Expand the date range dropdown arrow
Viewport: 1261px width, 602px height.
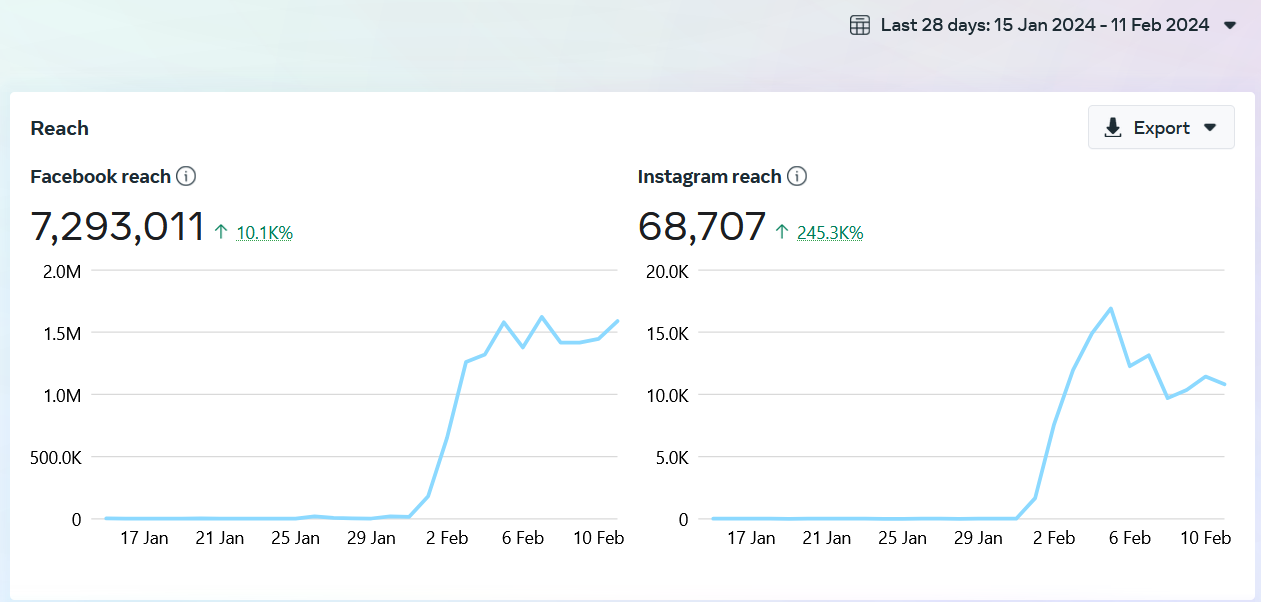pos(1230,26)
